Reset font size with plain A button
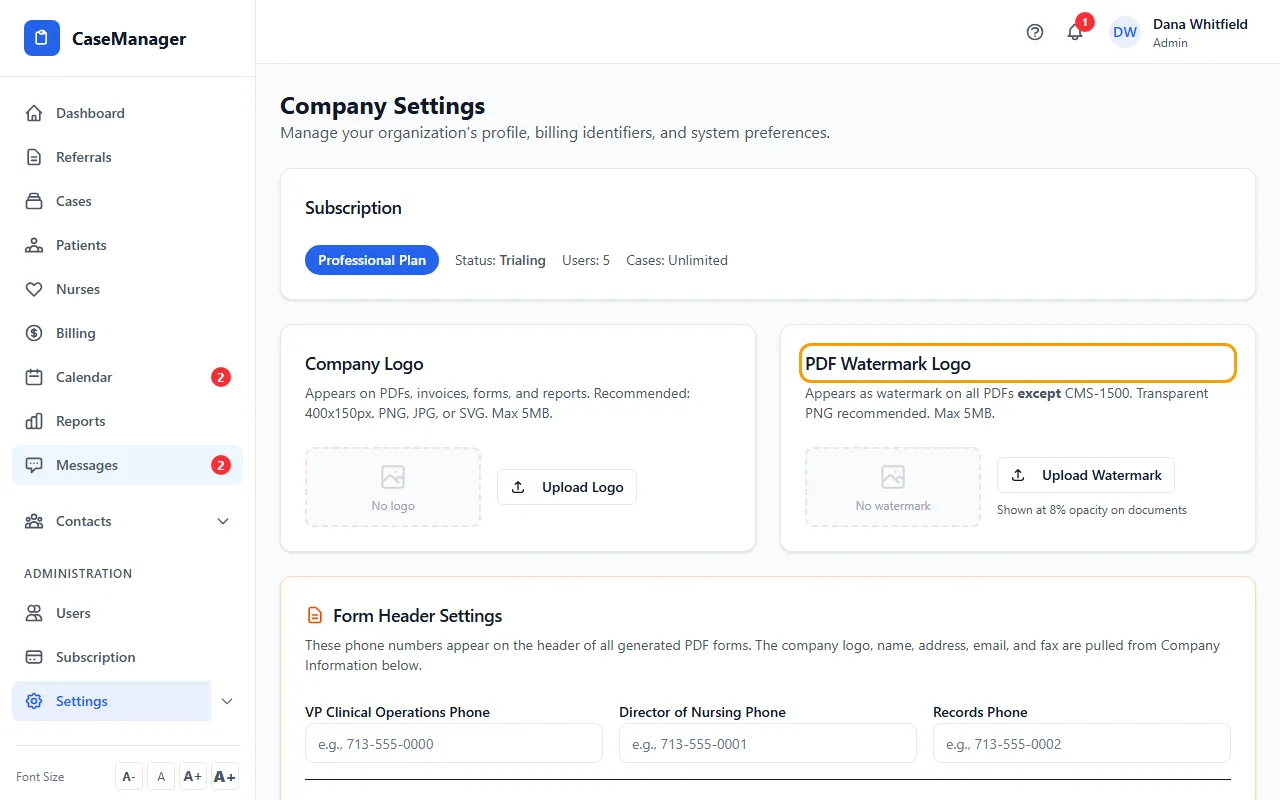The height and width of the screenshot is (800, 1280). (x=161, y=777)
